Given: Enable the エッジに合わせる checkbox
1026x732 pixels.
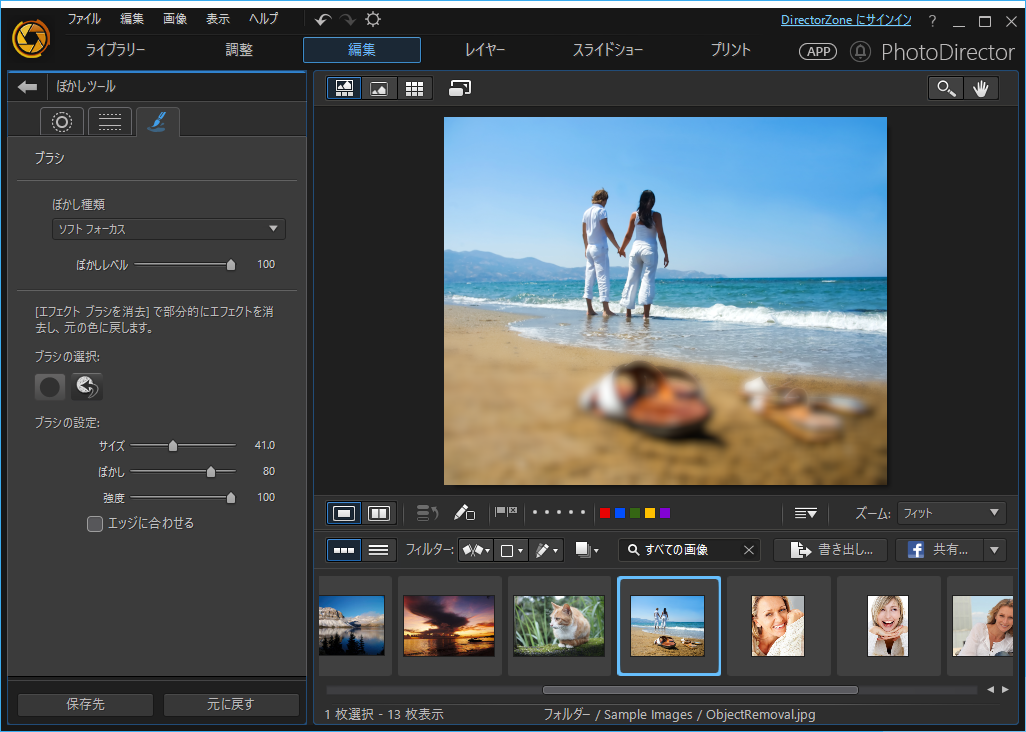Looking at the screenshot, I should coord(95,523).
